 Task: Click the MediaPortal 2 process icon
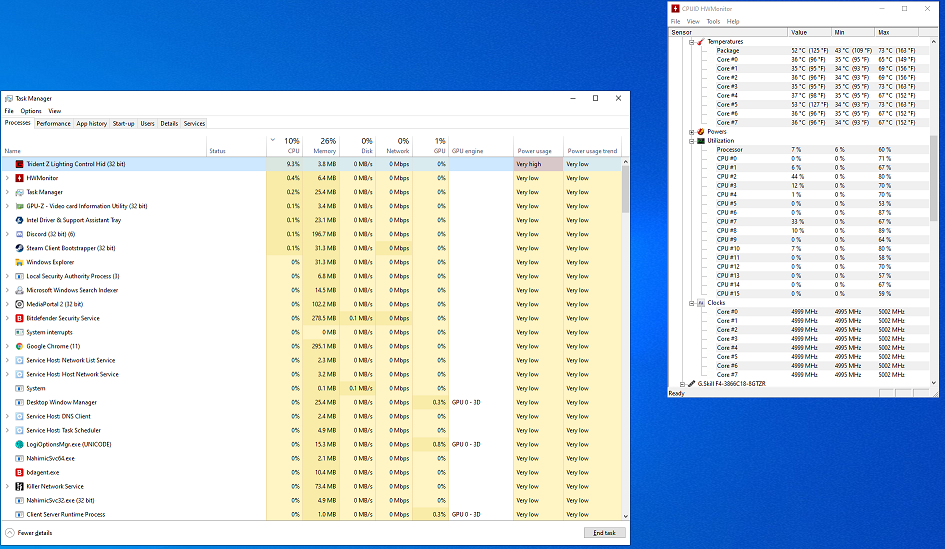pos(19,304)
